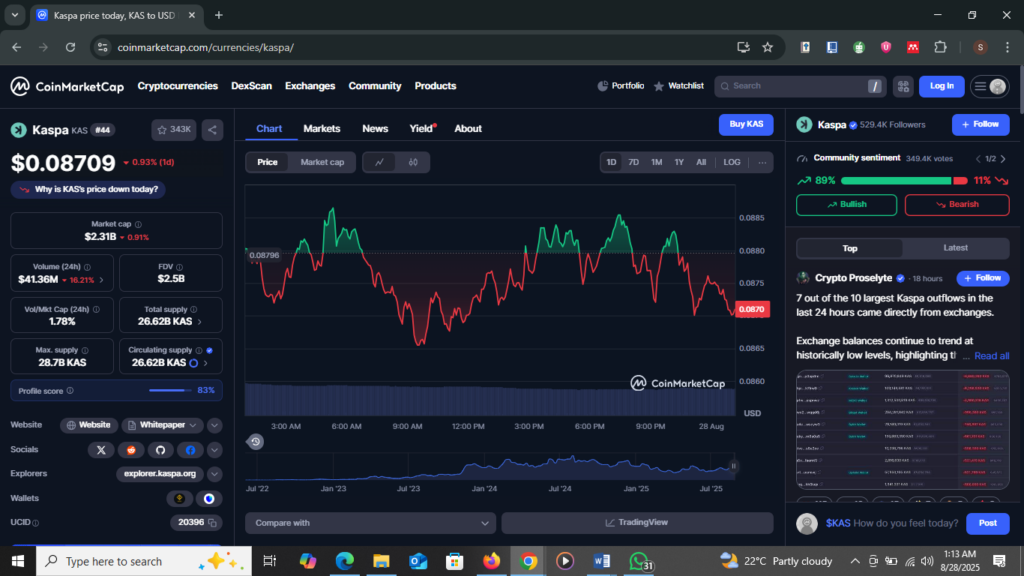Expand more explorers next to explorer.kaspa.org
This screenshot has width=1024, height=576.
pos(214,474)
